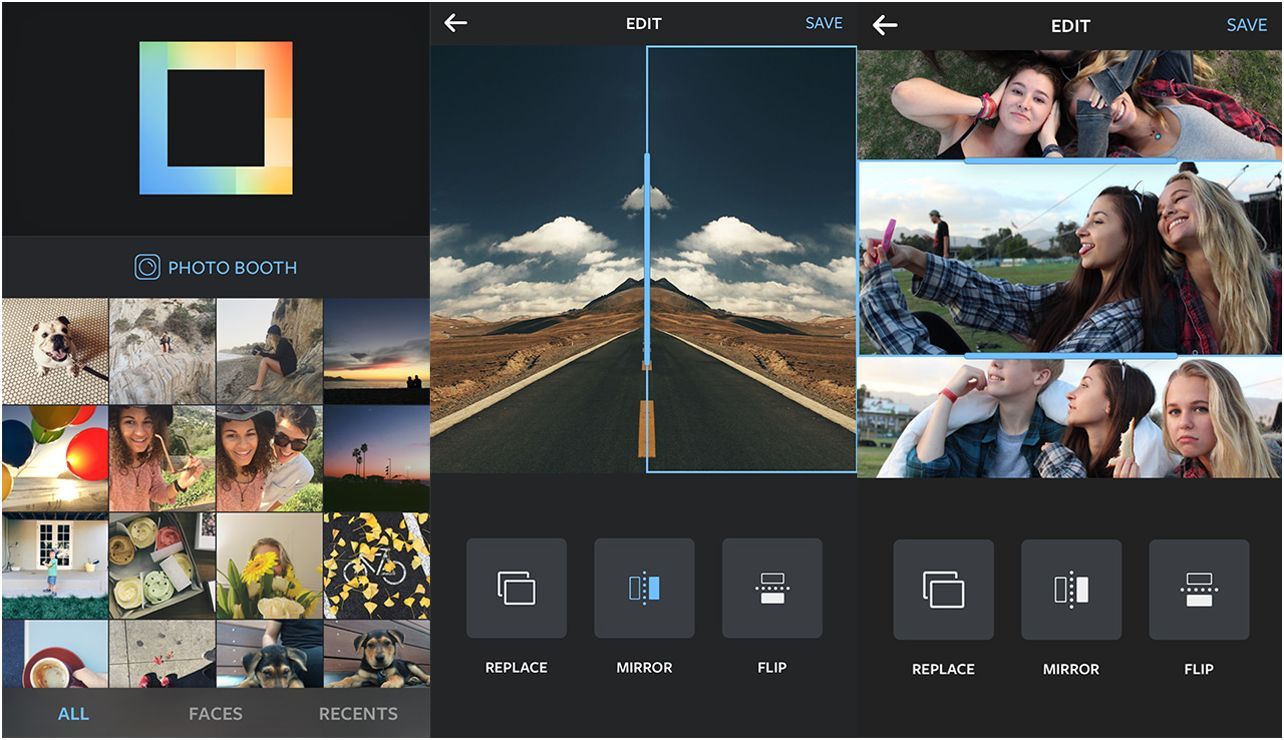Select the Mirror tool in the road edit screen

click(644, 589)
